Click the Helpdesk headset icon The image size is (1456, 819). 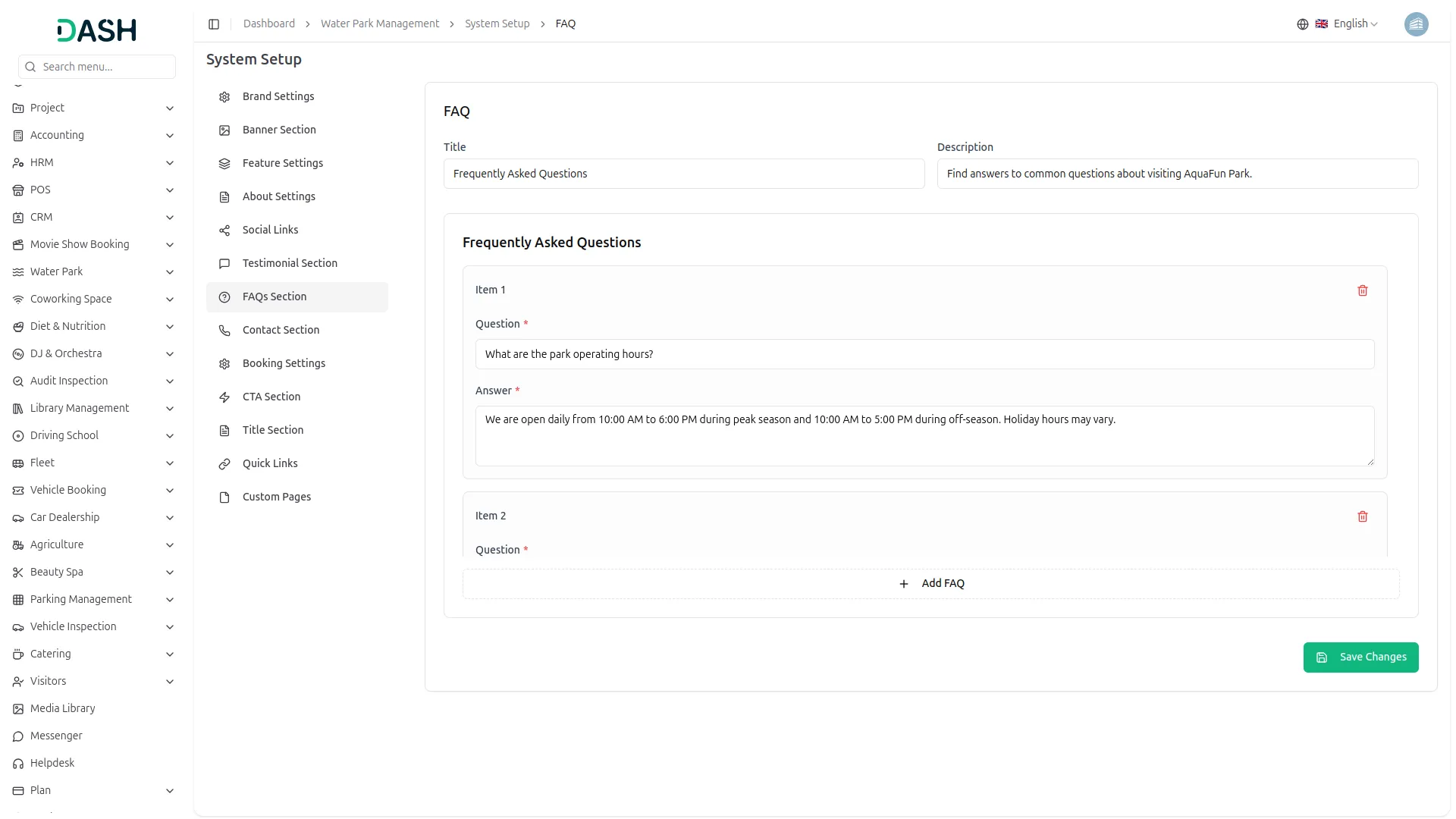tap(18, 764)
